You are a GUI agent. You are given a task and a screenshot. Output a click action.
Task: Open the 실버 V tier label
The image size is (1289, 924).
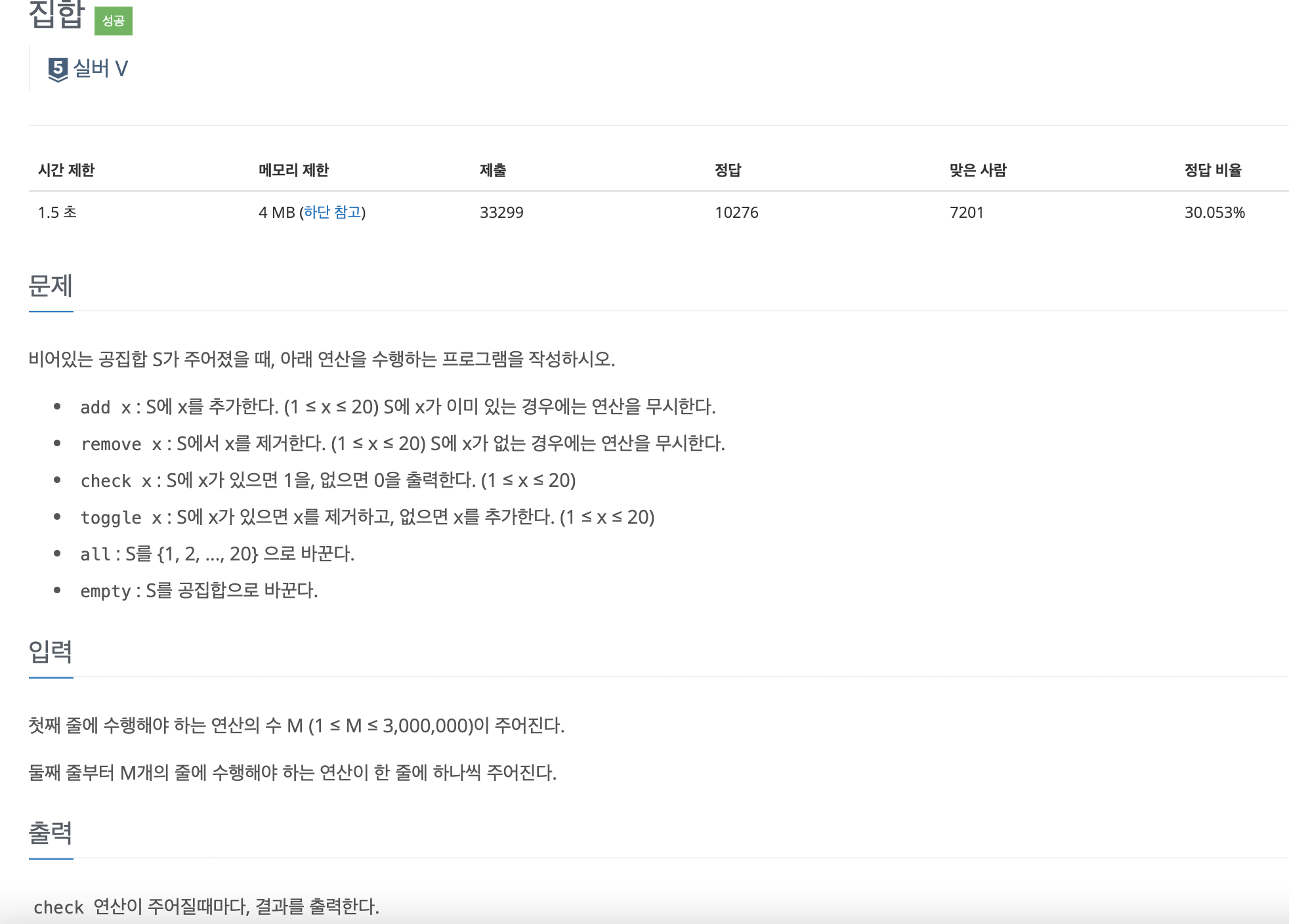[x=100, y=68]
